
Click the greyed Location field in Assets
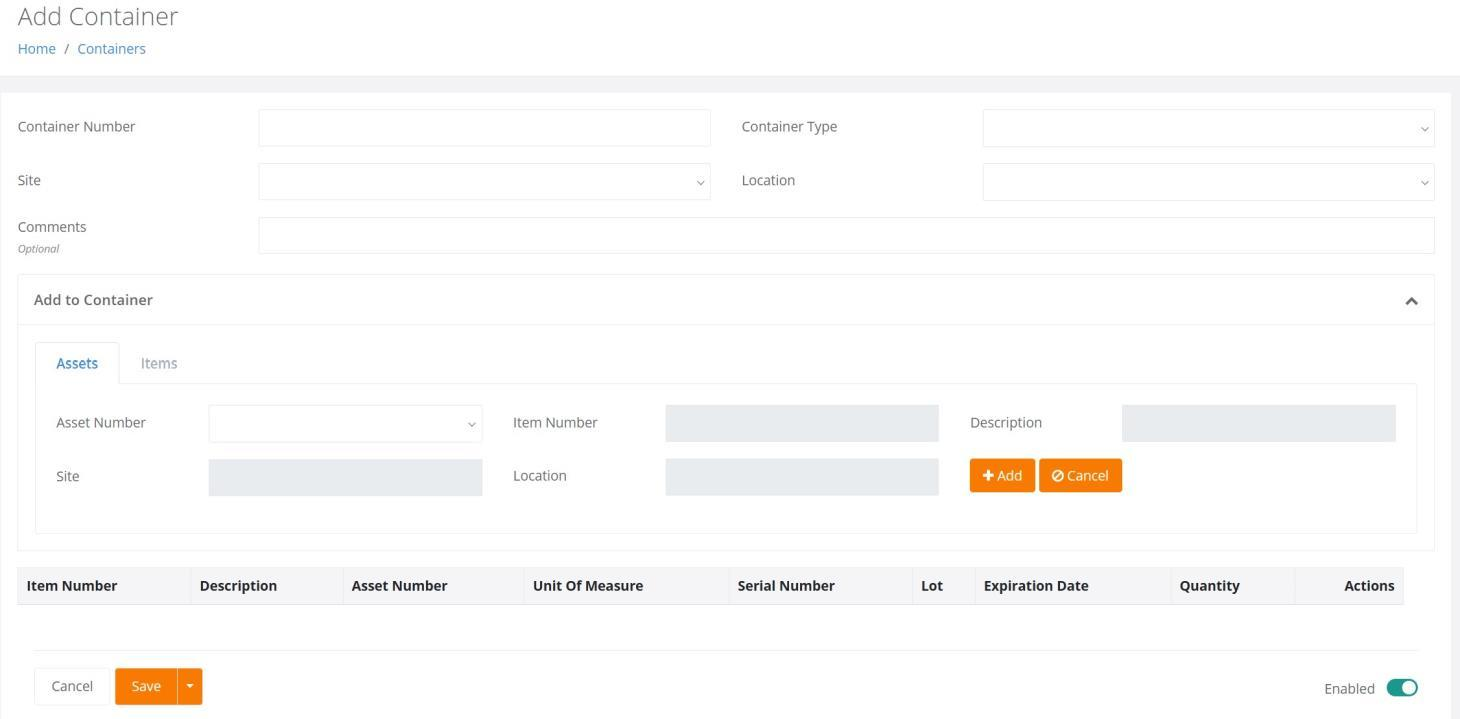click(x=802, y=477)
